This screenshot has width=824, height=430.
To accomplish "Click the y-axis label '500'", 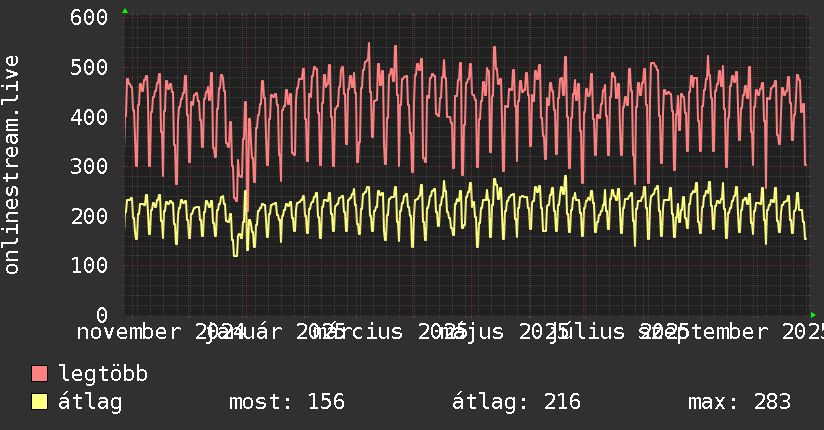I will (89, 67).
